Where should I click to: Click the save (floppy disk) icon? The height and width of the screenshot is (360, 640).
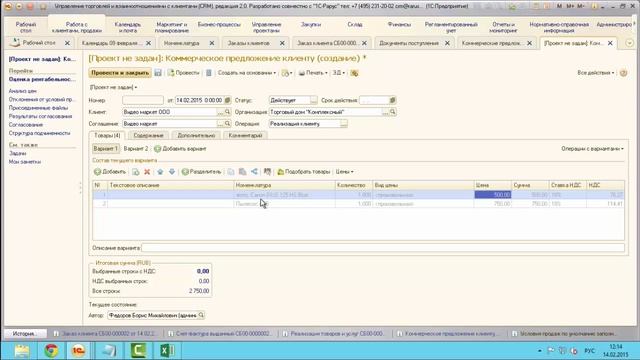(158, 73)
